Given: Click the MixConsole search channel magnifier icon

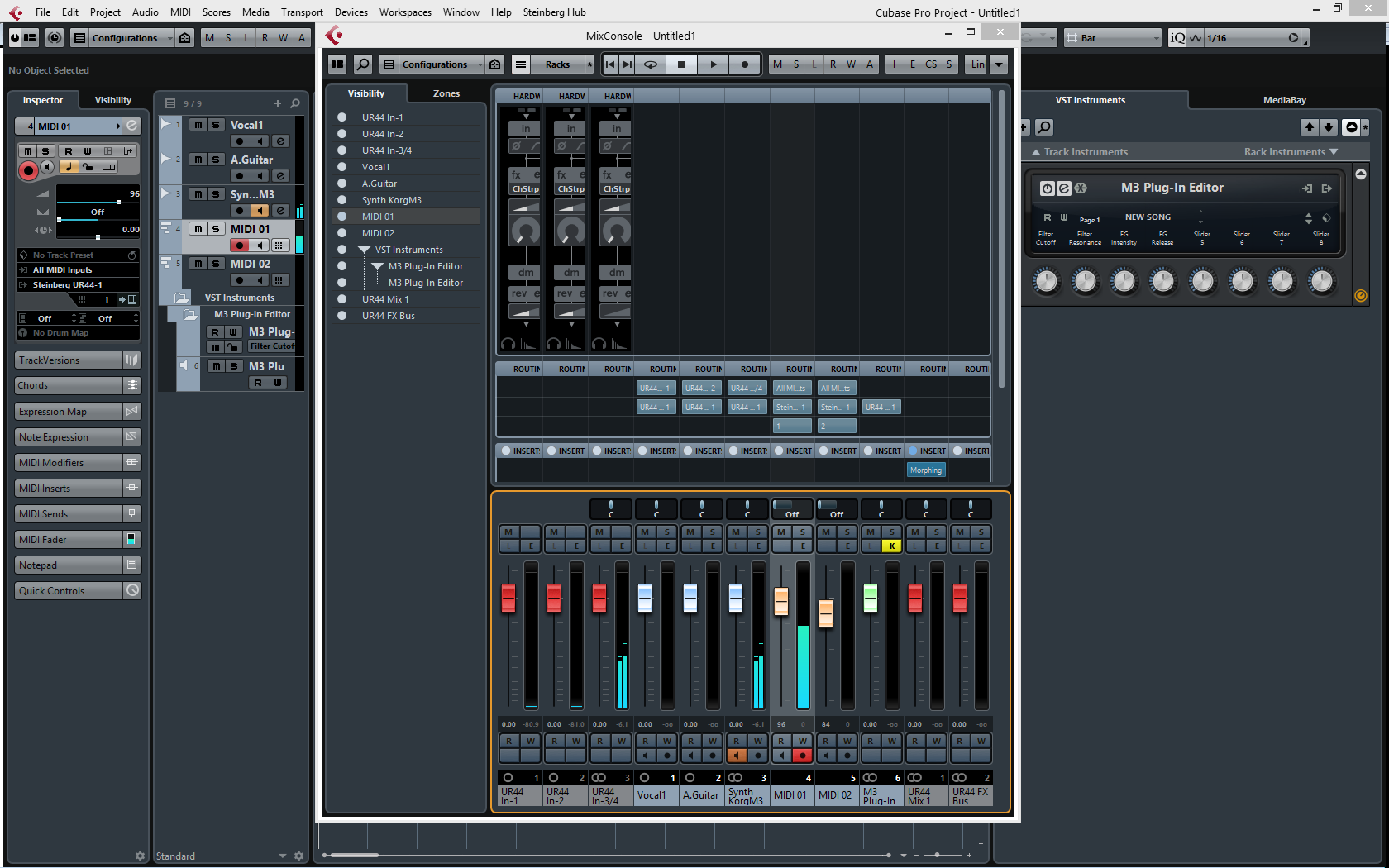Looking at the screenshot, I should (x=363, y=64).
